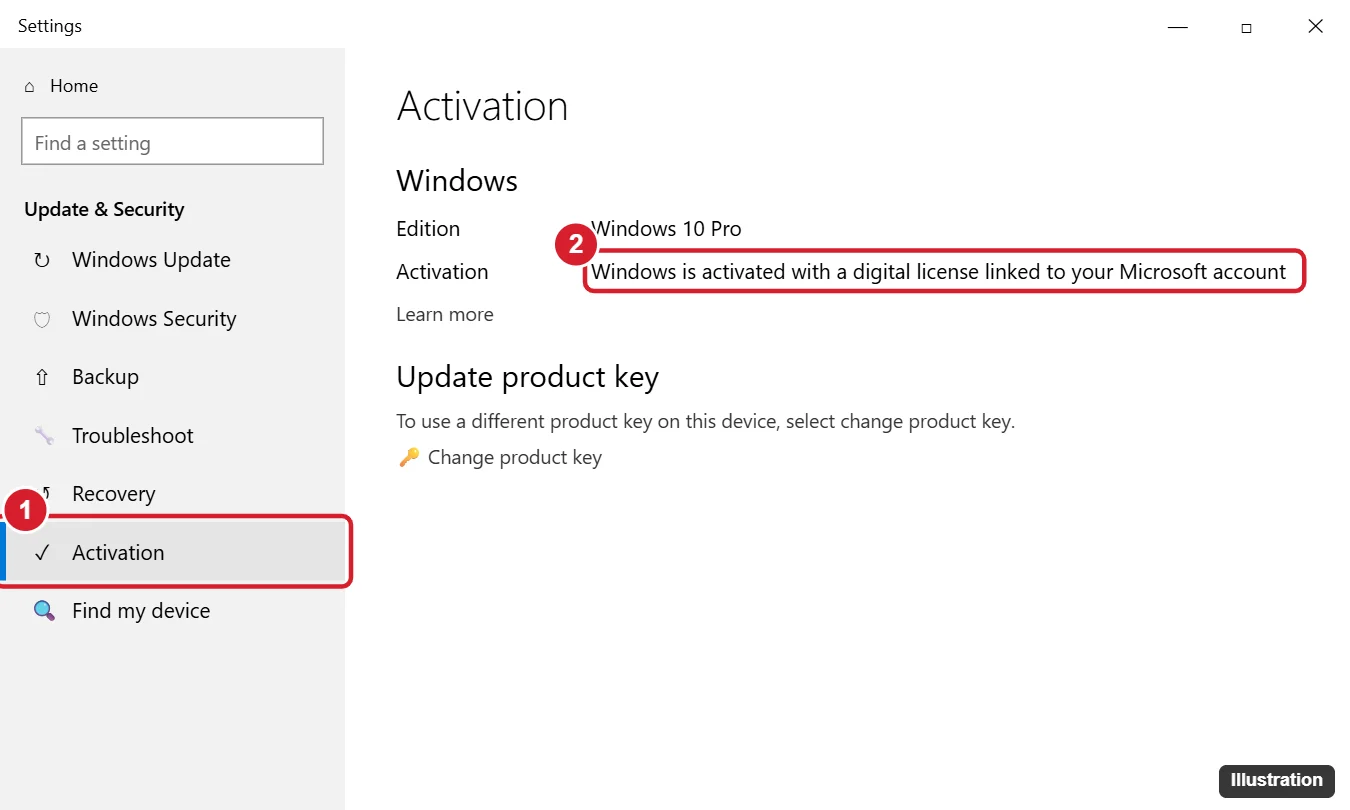Click the Backup upward arrow icon
1350x810 pixels.
tap(42, 377)
